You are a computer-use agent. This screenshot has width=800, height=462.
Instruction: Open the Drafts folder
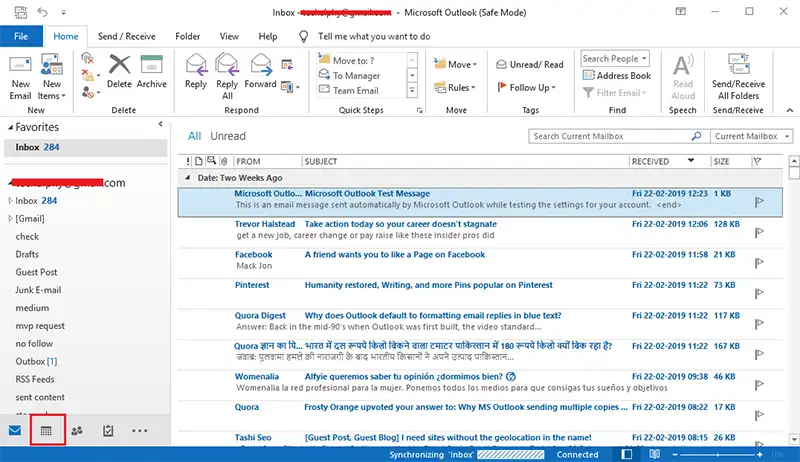click(x=27, y=254)
